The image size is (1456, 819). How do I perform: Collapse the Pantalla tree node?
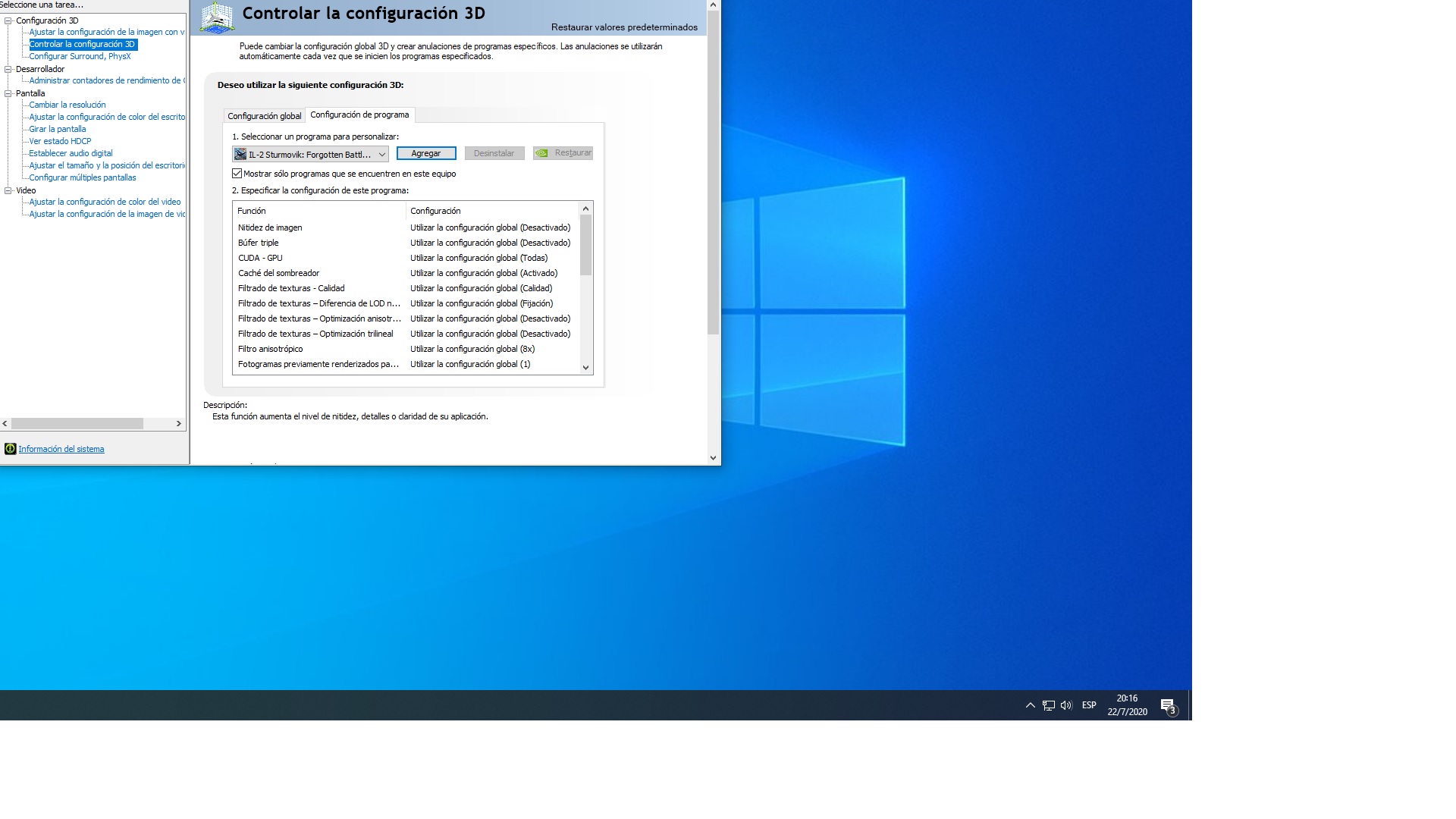pyautogui.click(x=8, y=93)
